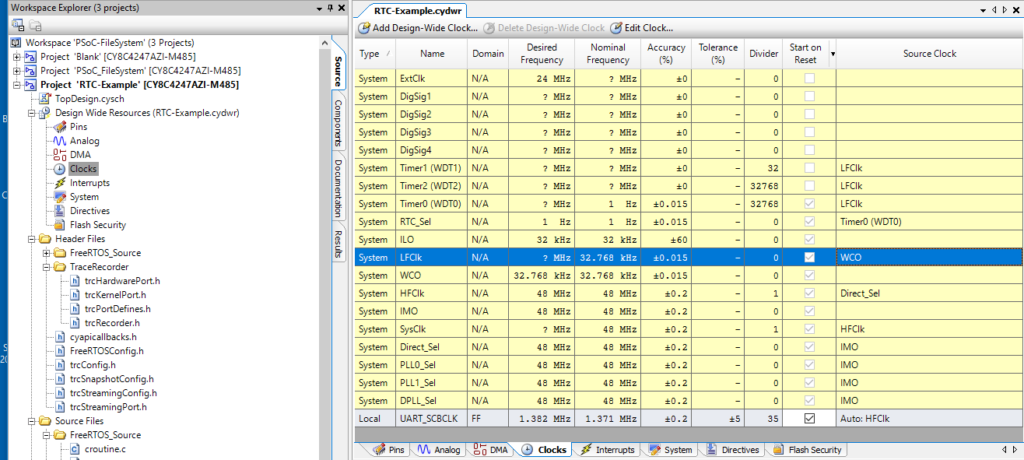Screen dimensions: 1024x460
Task: Open Interrupts in the project tree
Action: tap(89, 183)
